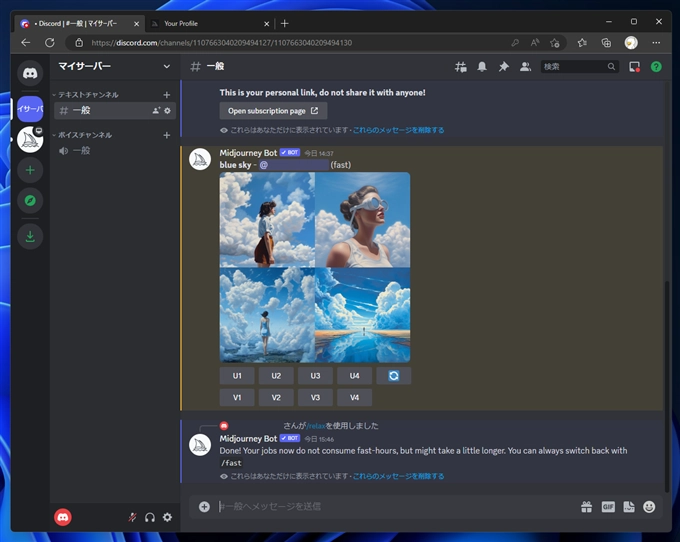
Task: Click the red user avatar in bottom panel
Action: (x=63, y=517)
